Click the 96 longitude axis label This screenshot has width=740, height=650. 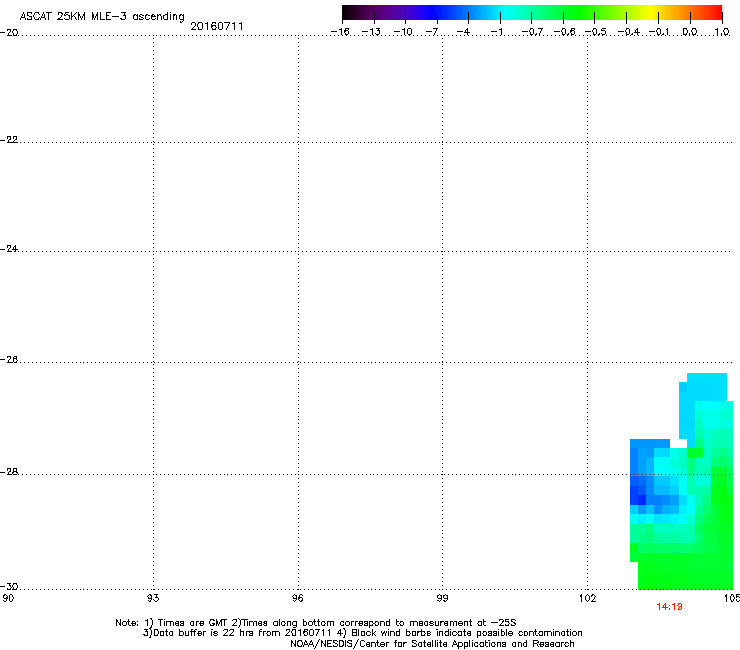click(297, 598)
